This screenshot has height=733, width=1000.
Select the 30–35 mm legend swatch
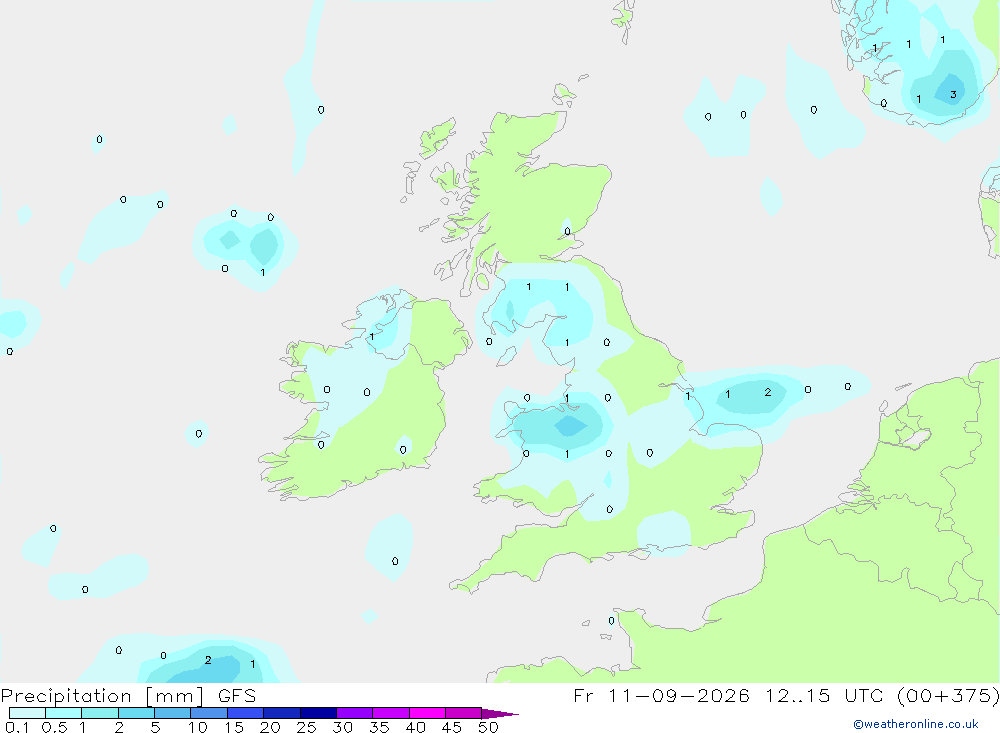coord(355,713)
